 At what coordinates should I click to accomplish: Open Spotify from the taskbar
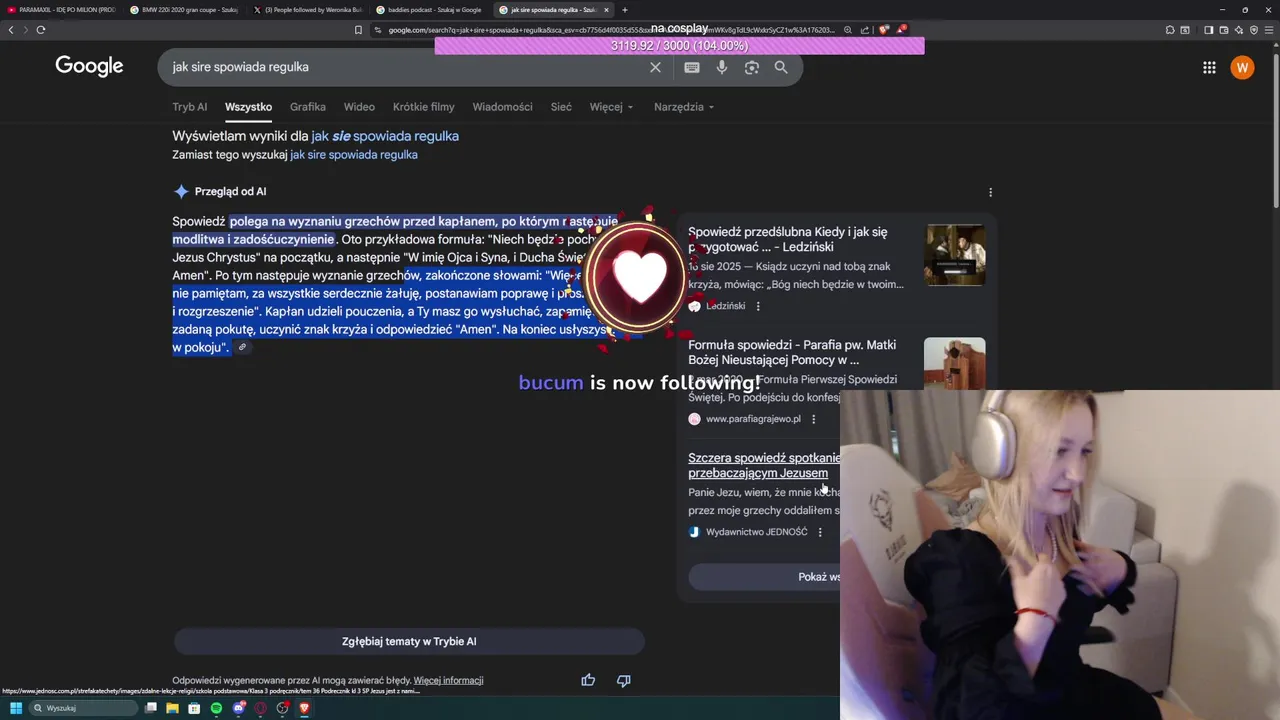(x=216, y=708)
